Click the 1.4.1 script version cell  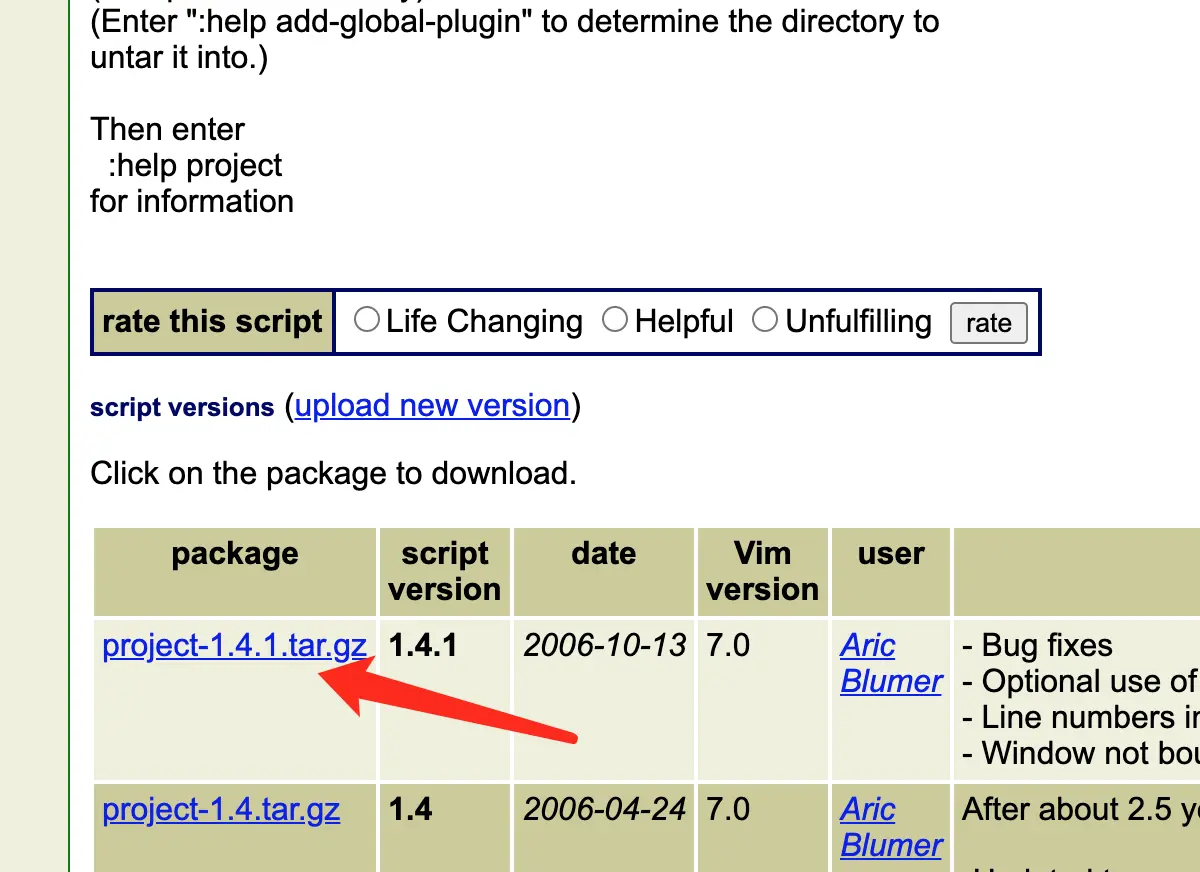pyautogui.click(x=423, y=645)
